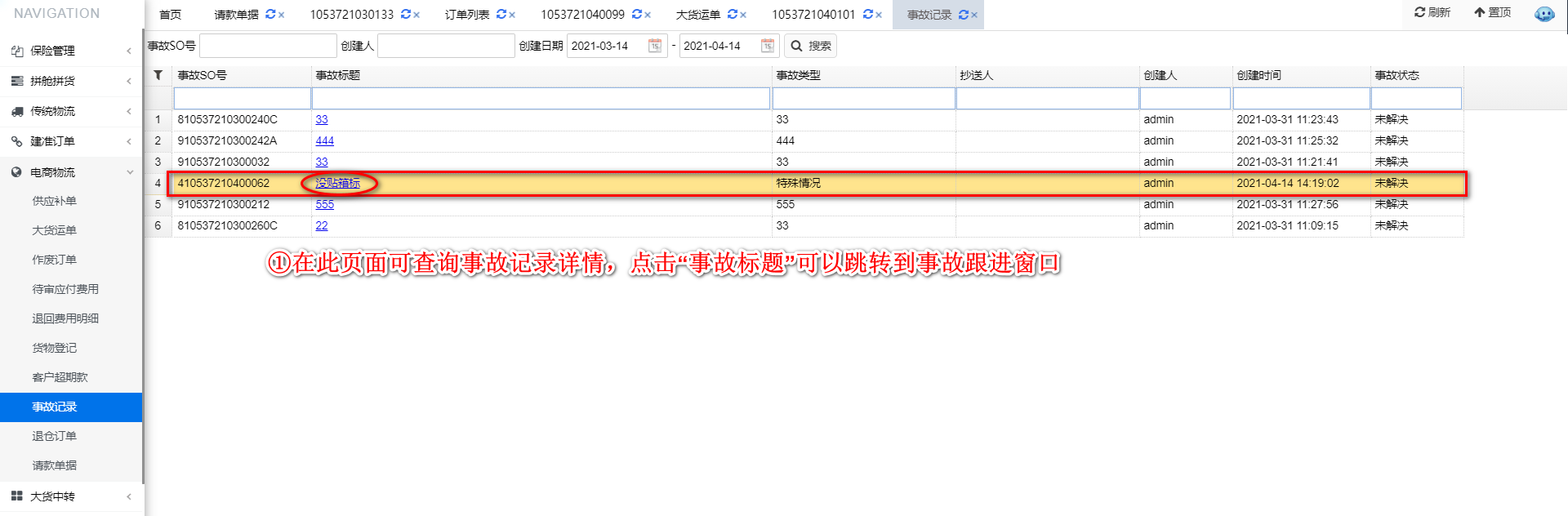Switch to the 首页 tab

[x=170, y=15]
